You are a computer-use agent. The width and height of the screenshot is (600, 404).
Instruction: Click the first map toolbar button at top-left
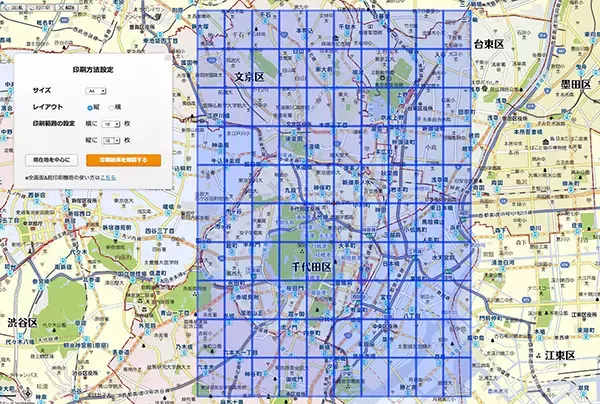pos(12,7)
